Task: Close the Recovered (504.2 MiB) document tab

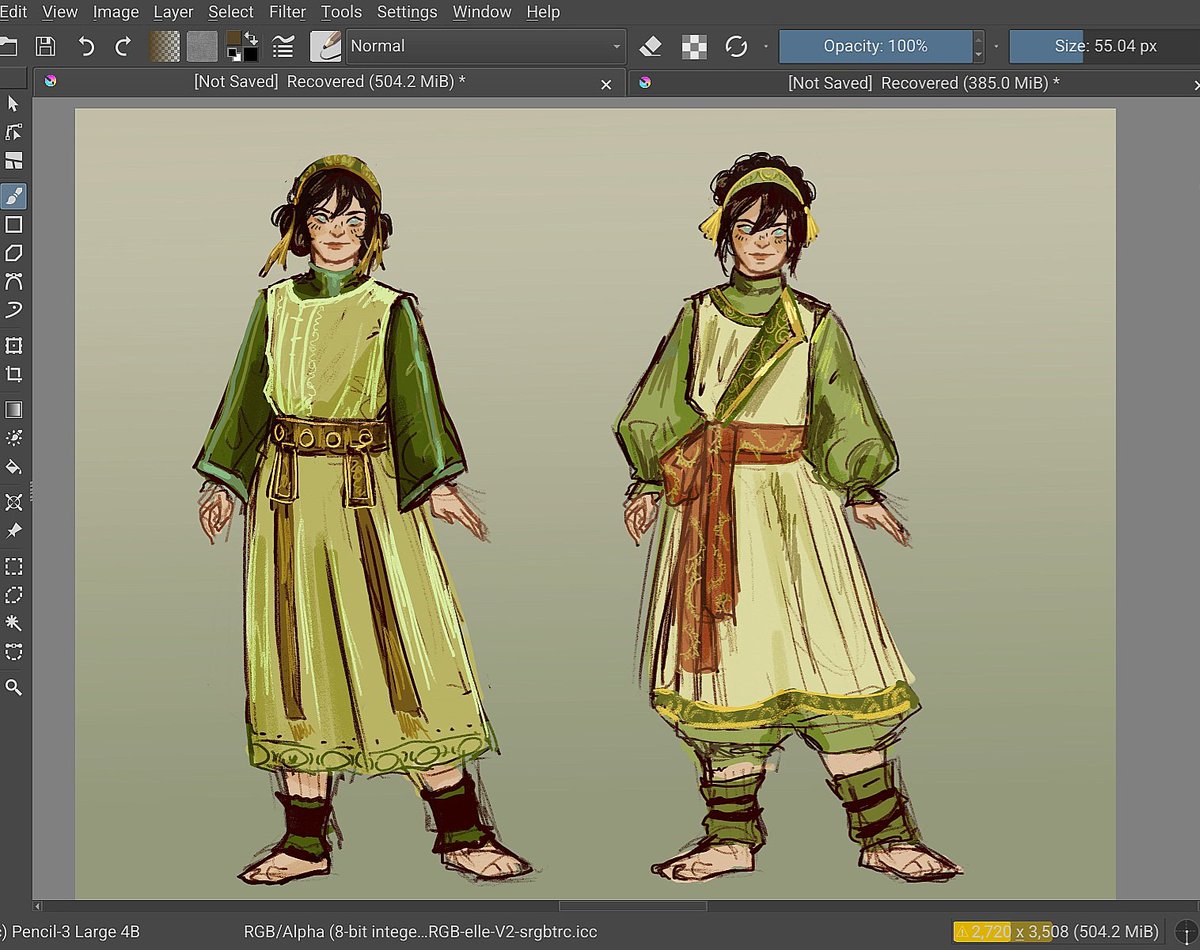Action: (606, 85)
